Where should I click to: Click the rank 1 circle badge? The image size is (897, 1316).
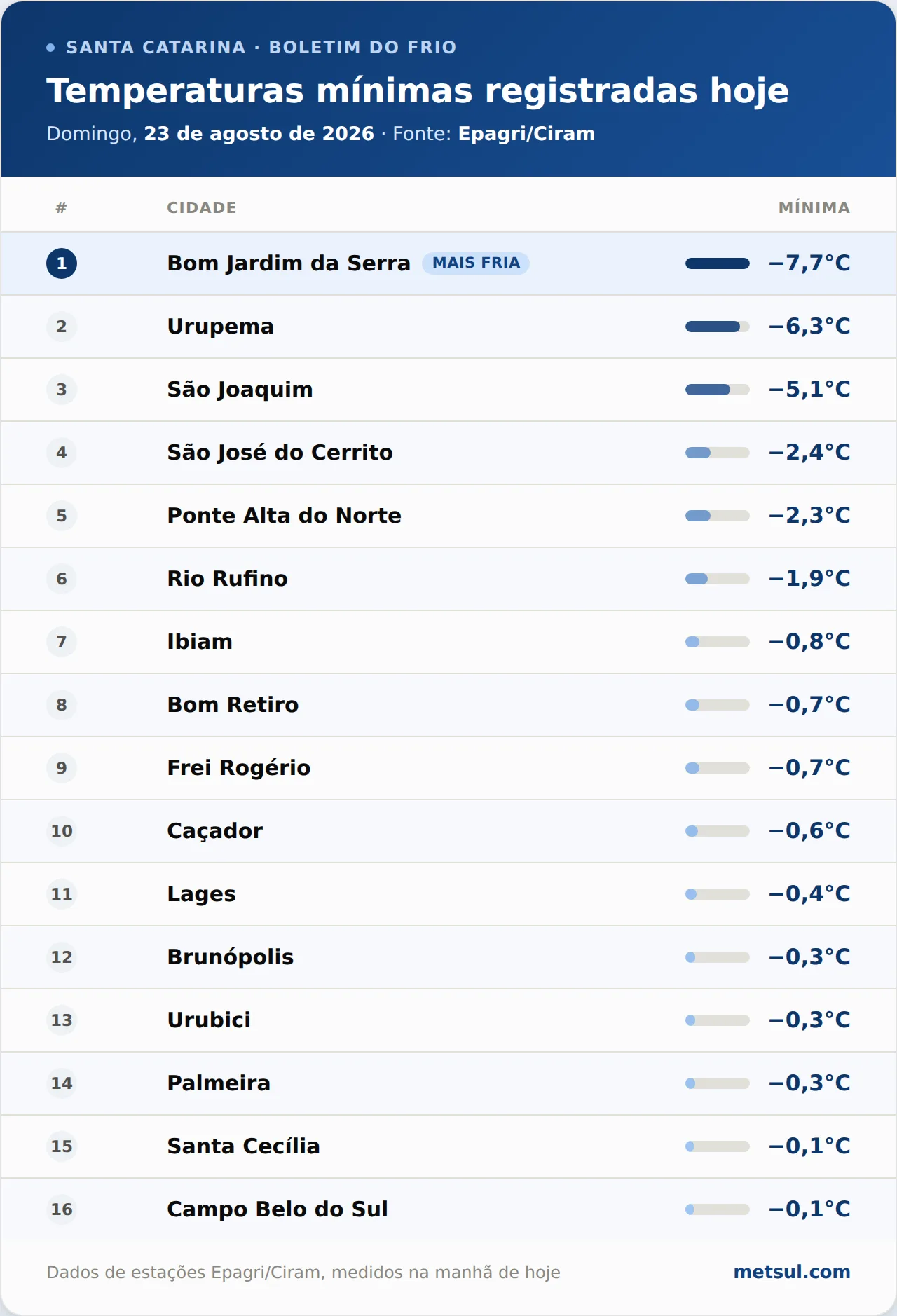(x=62, y=263)
